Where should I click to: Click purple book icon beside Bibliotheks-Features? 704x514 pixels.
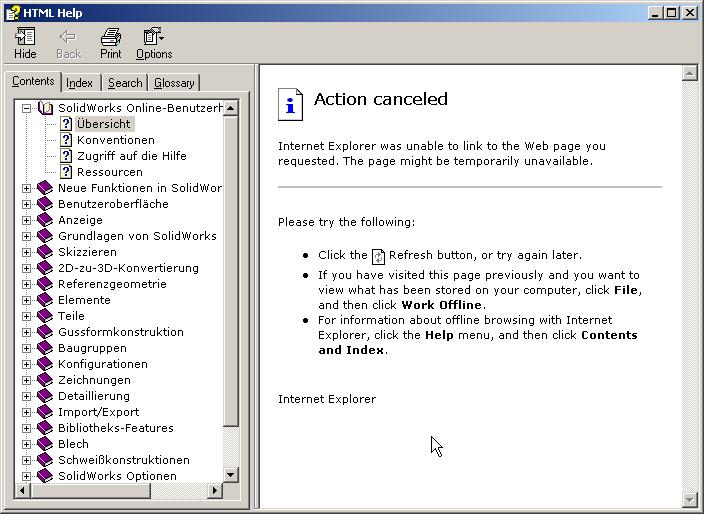45,428
